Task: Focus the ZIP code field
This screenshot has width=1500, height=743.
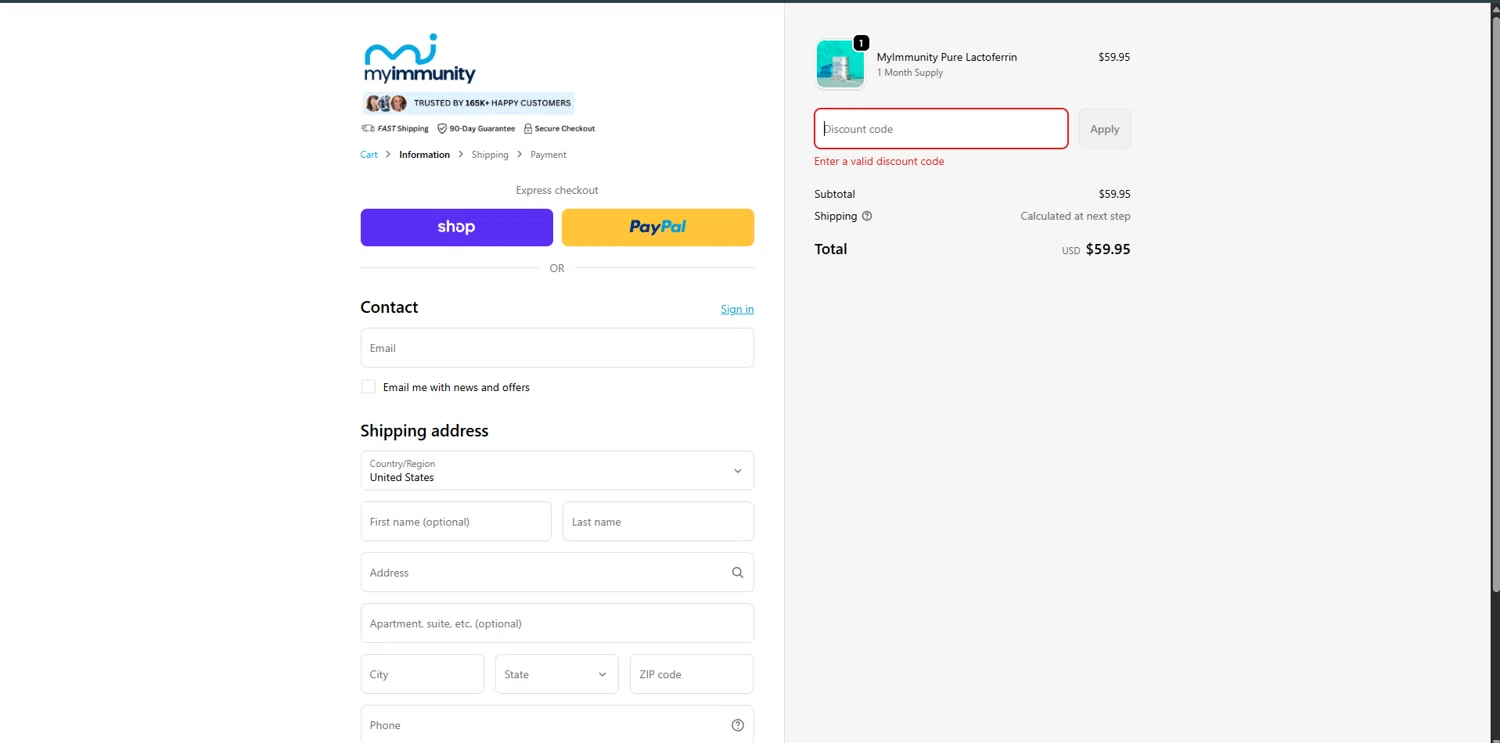Action: [x=691, y=674]
